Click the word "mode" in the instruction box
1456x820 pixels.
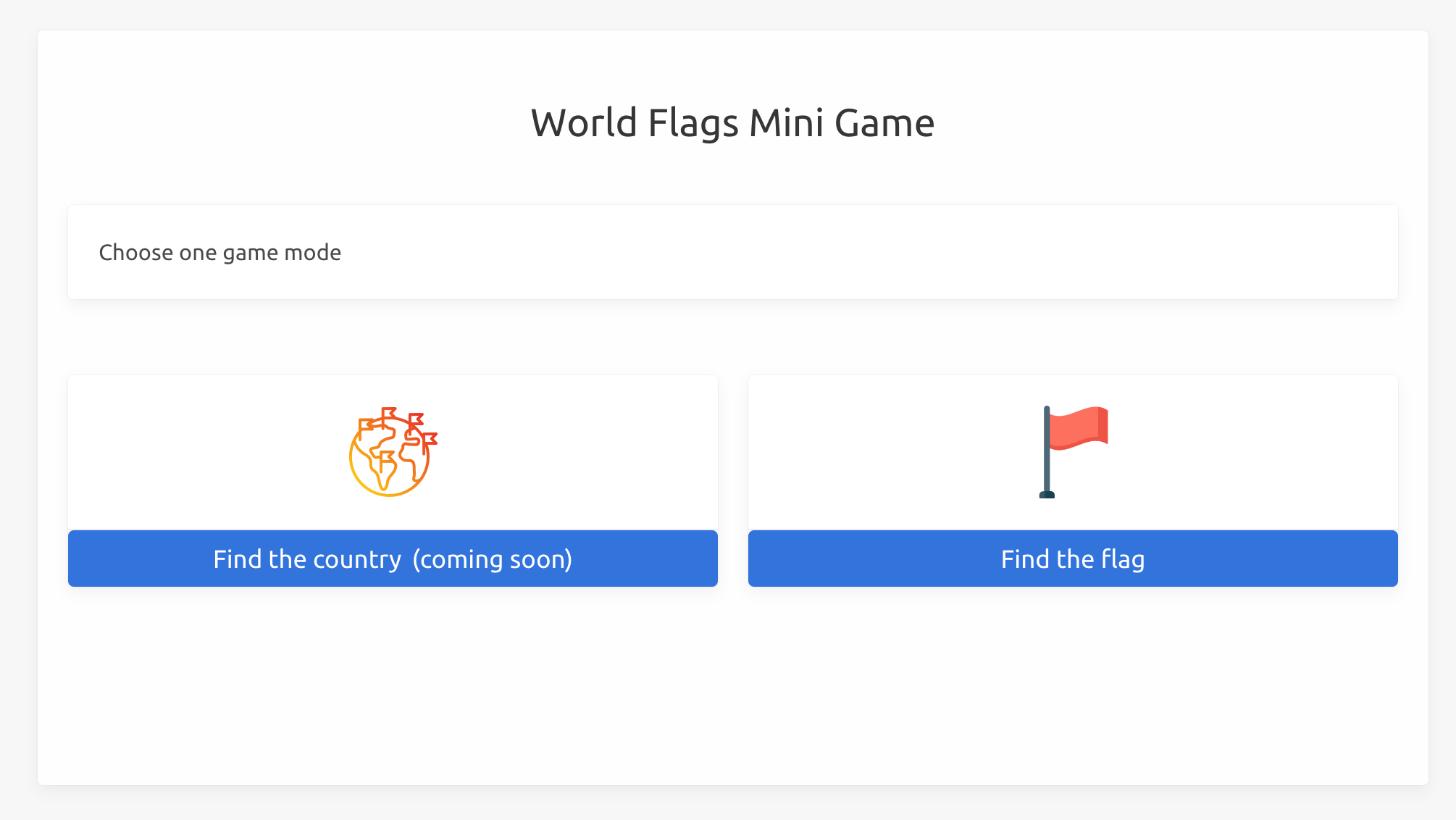[x=312, y=252]
